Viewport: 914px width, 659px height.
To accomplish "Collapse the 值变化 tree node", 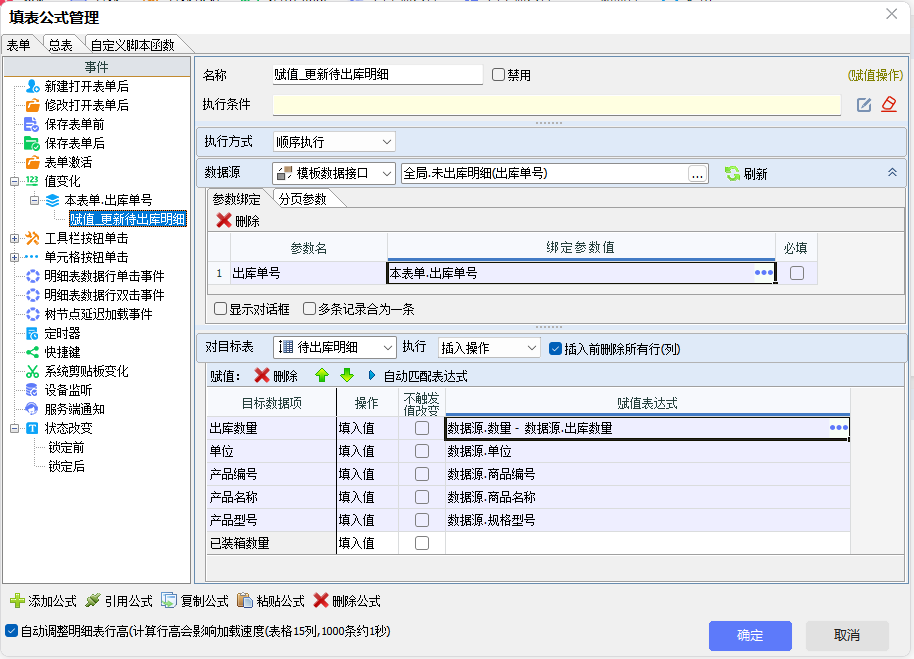I will click(x=15, y=181).
